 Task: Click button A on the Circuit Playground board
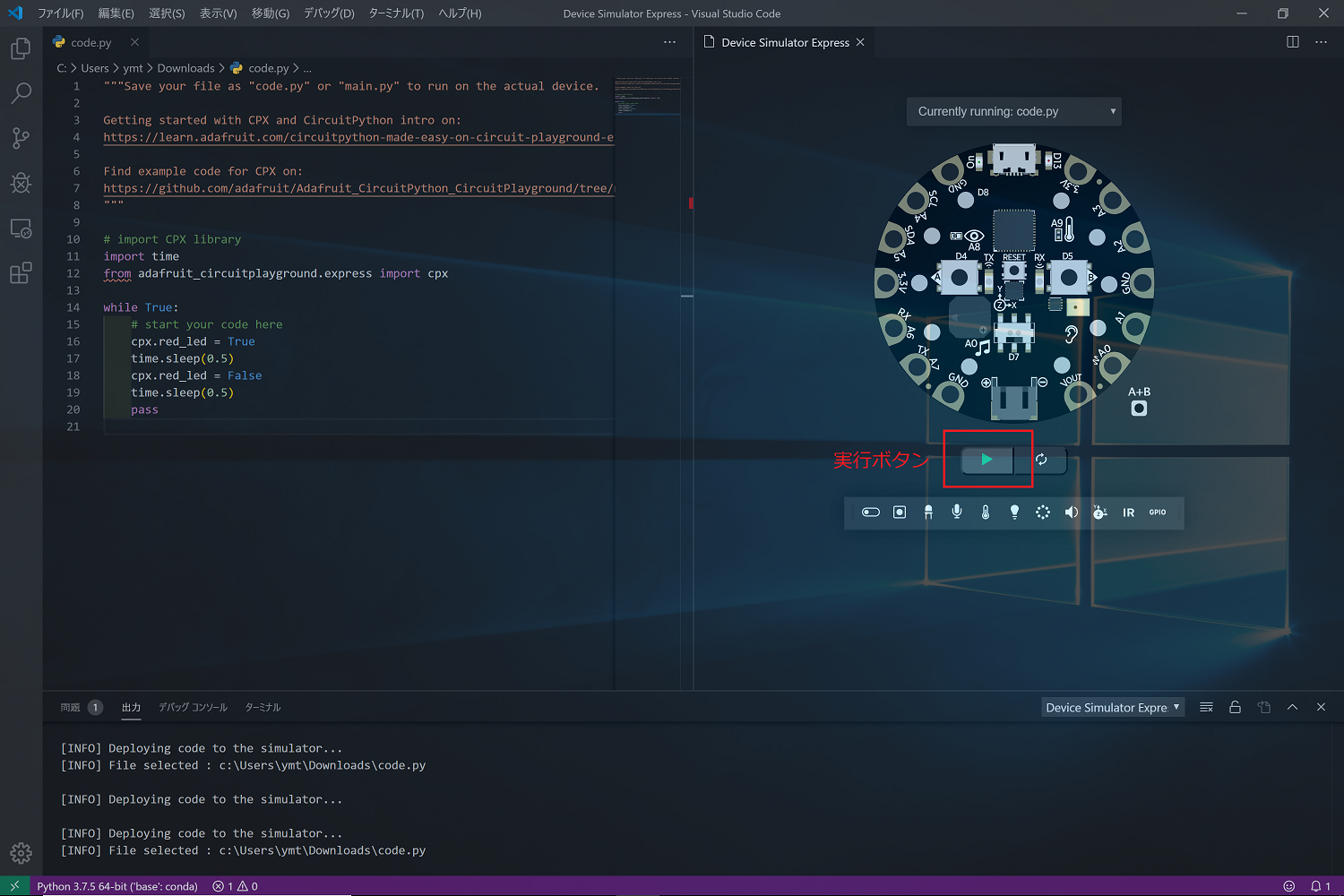click(960, 278)
